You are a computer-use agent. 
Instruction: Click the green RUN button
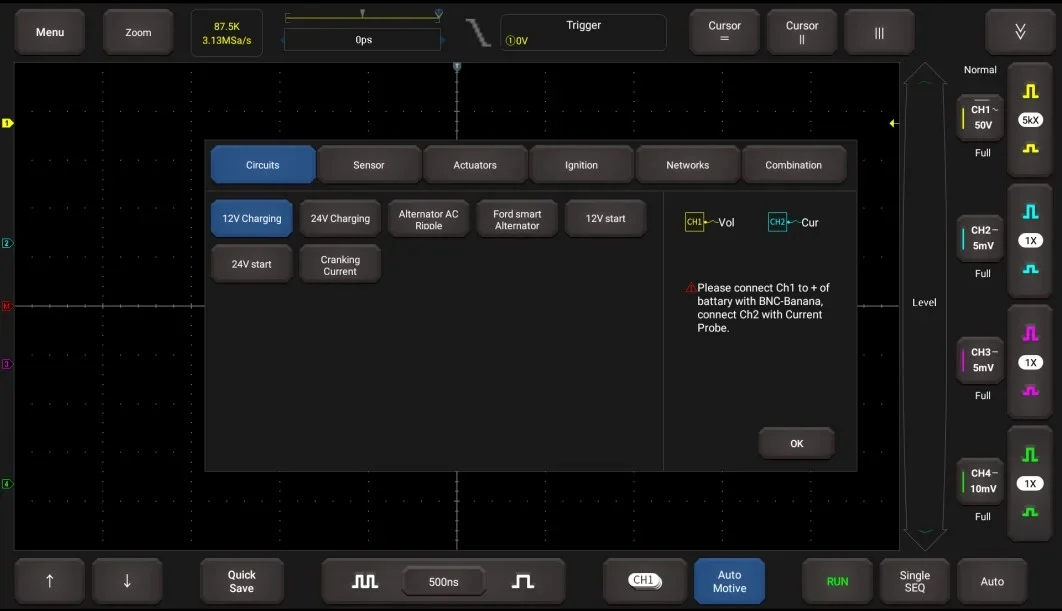[837, 581]
